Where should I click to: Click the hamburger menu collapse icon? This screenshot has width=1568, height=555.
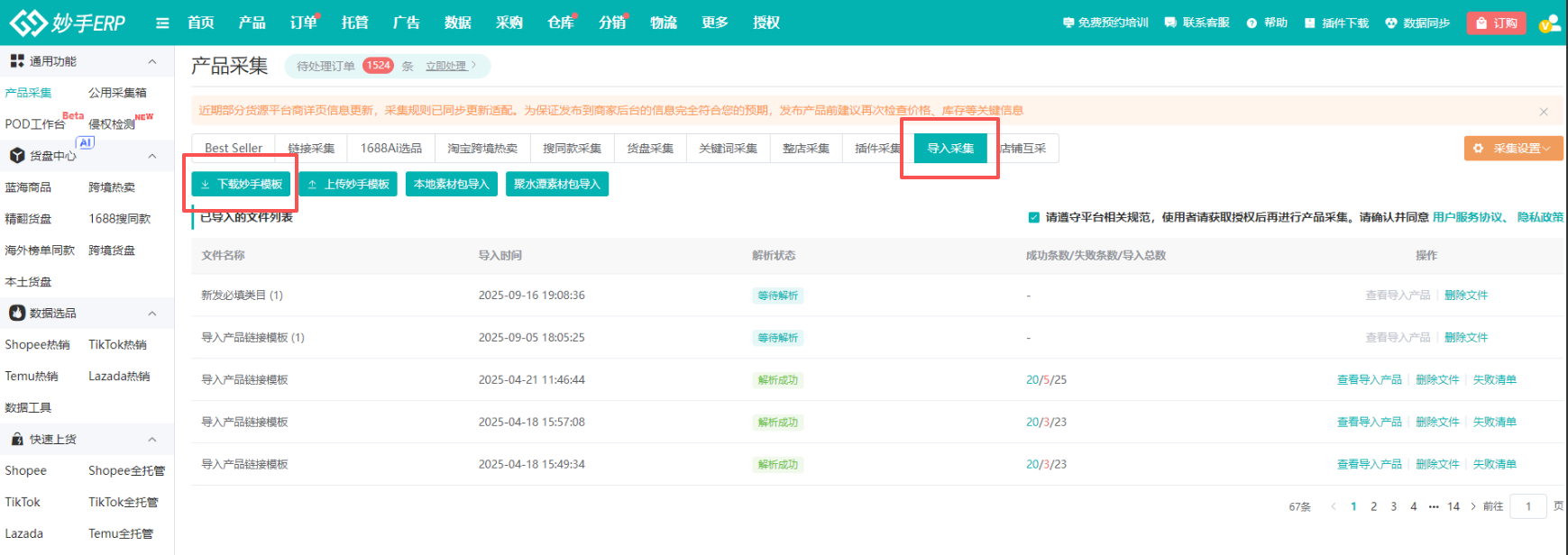pyautogui.click(x=162, y=23)
